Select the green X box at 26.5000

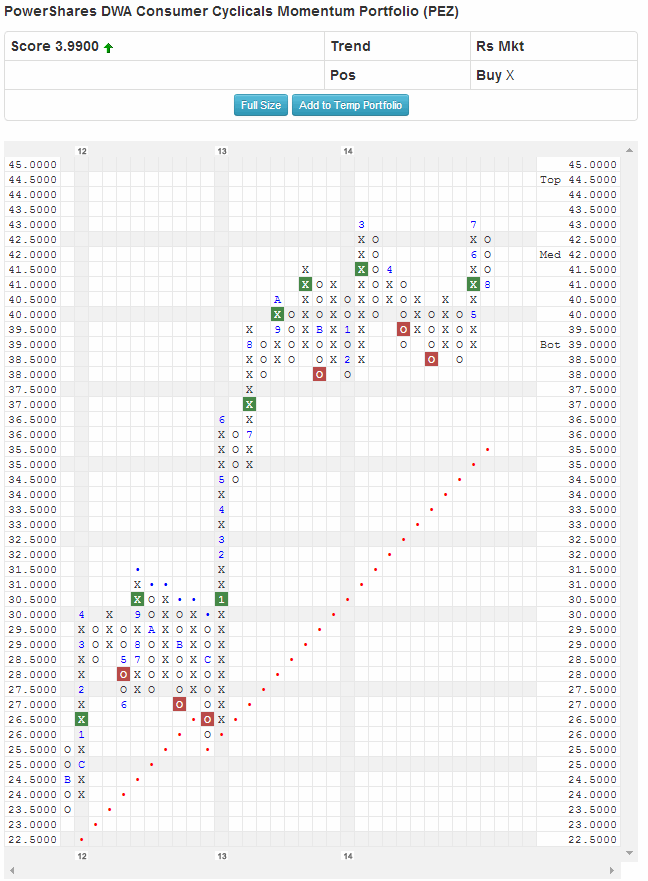coord(81,719)
